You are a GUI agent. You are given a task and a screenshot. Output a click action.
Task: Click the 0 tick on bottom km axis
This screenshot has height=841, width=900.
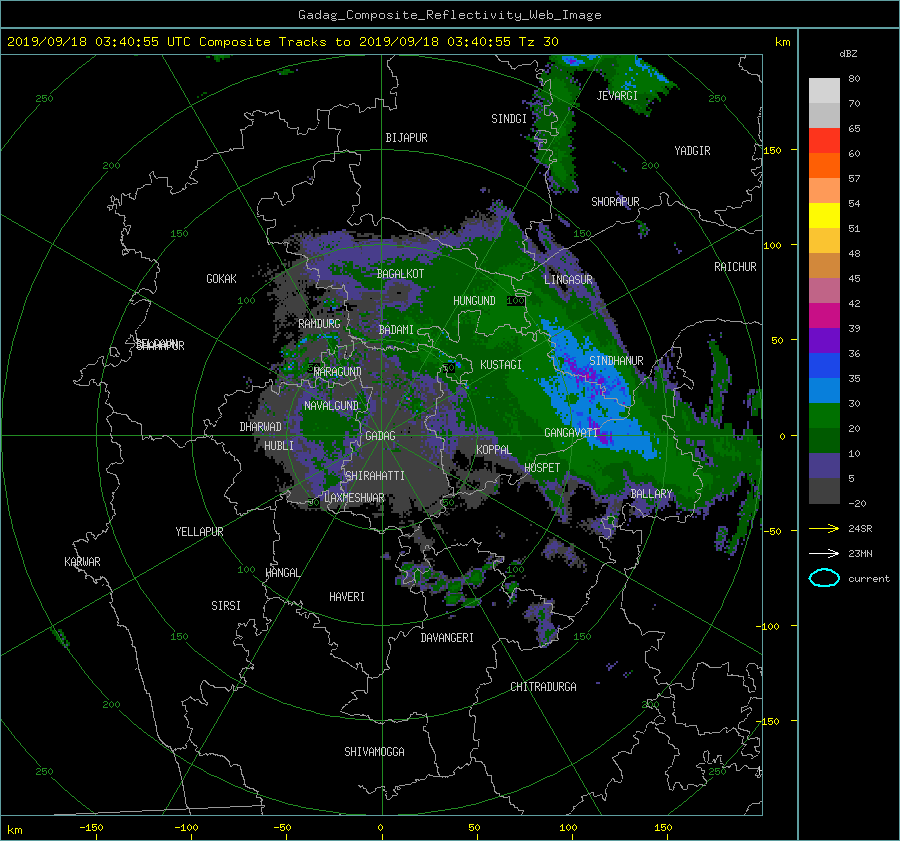[x=380, y=827]
